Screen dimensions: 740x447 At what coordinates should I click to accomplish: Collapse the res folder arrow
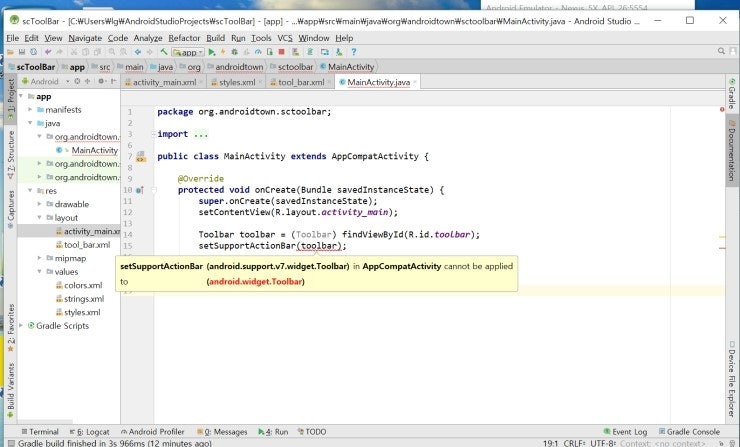[x=30, y=191]
